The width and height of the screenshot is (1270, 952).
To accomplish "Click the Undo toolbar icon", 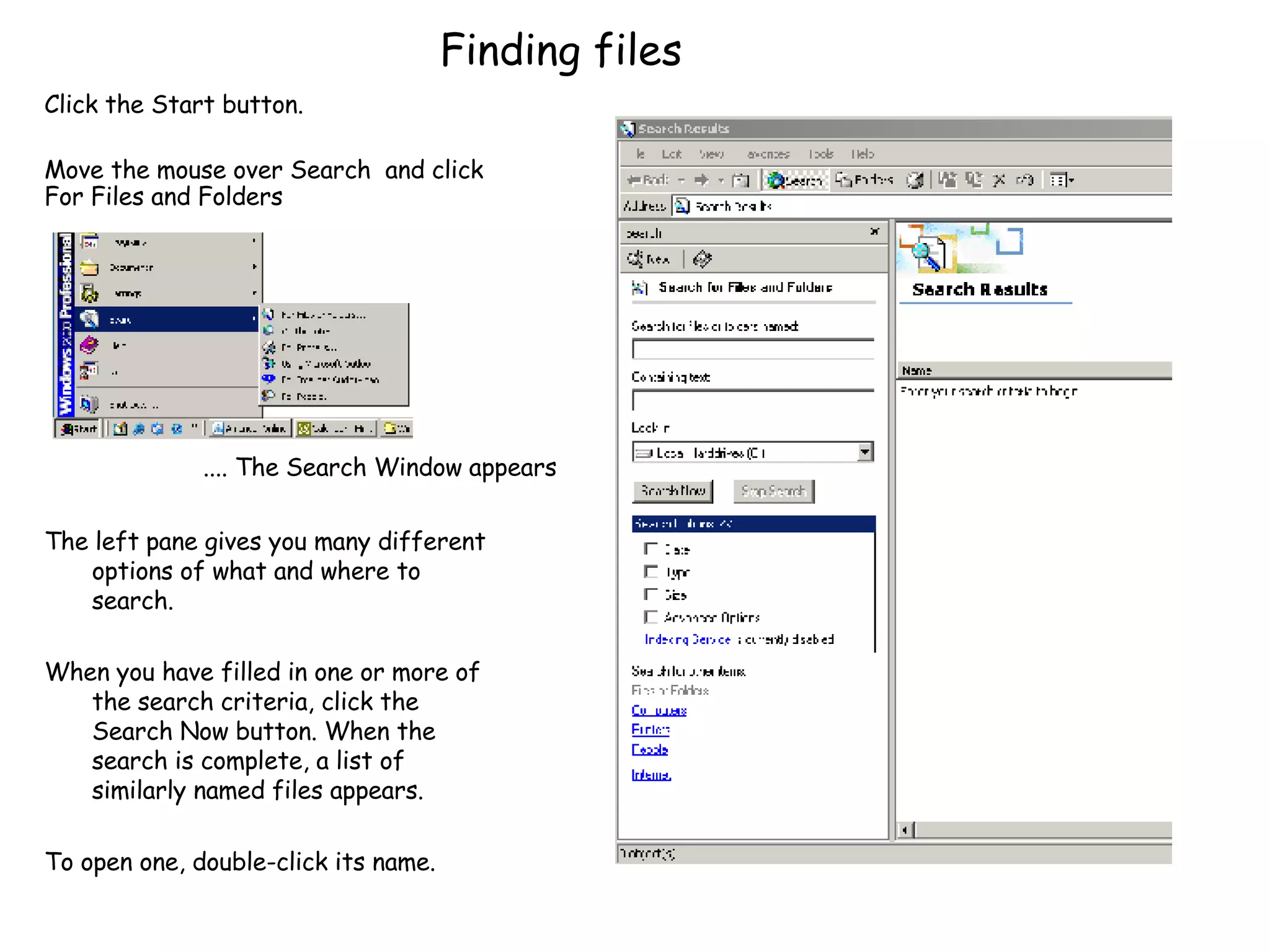I will pos(1024,180).
